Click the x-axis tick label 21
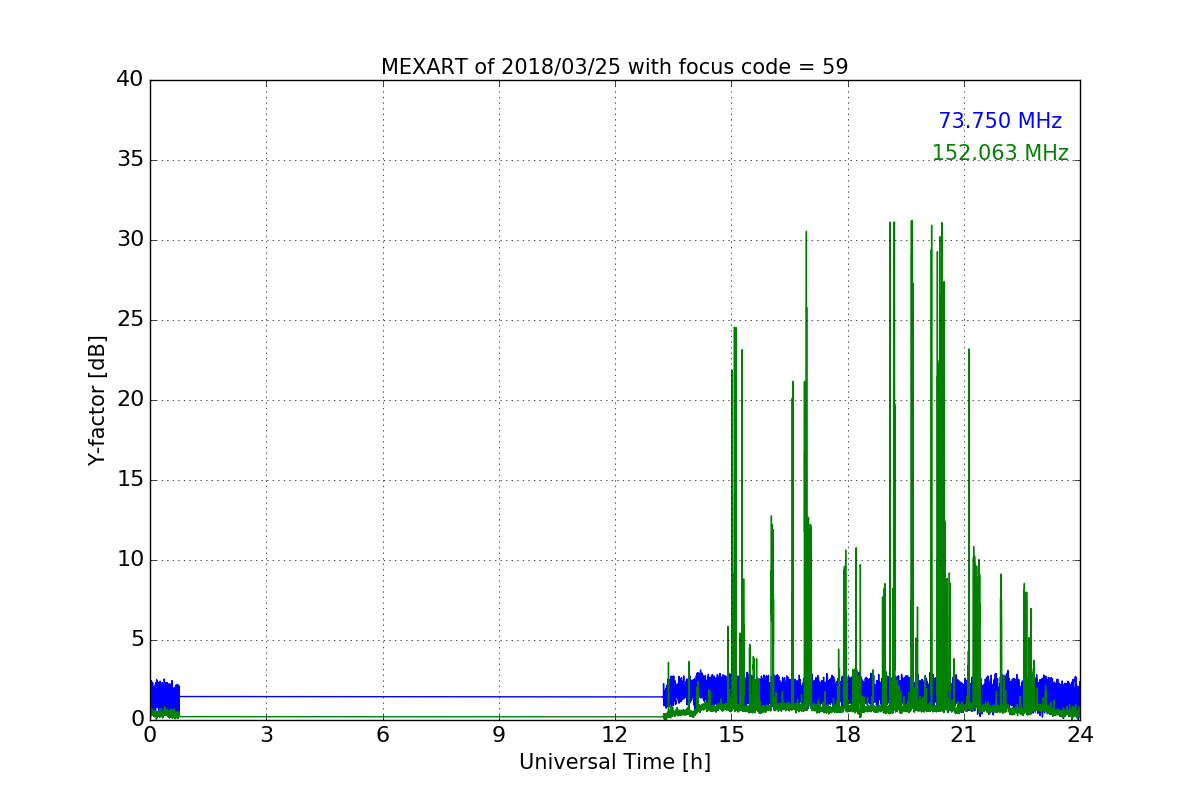1200x800 pixels. [964, 735]
